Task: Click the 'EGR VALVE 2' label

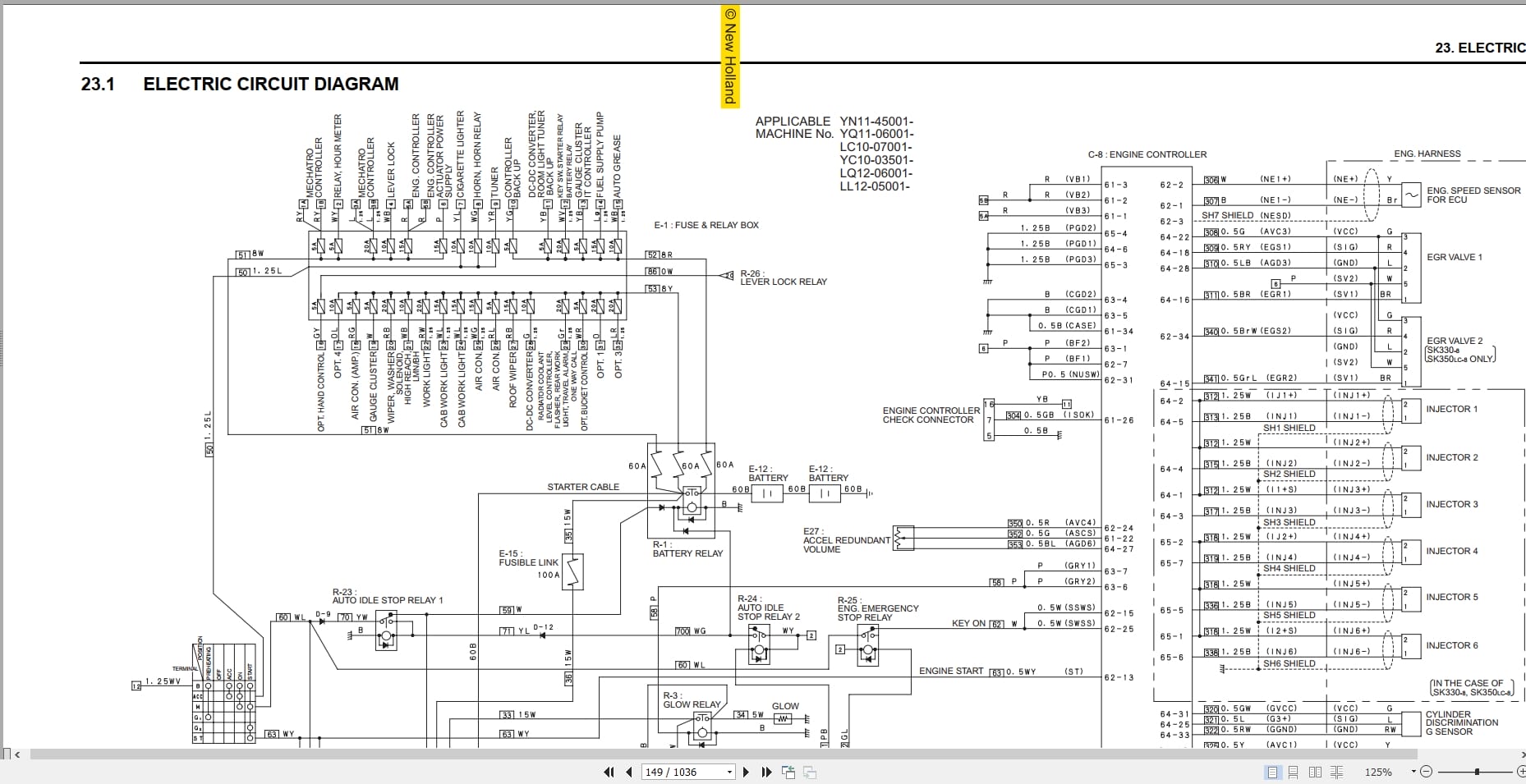Action: pos(1455,341)
